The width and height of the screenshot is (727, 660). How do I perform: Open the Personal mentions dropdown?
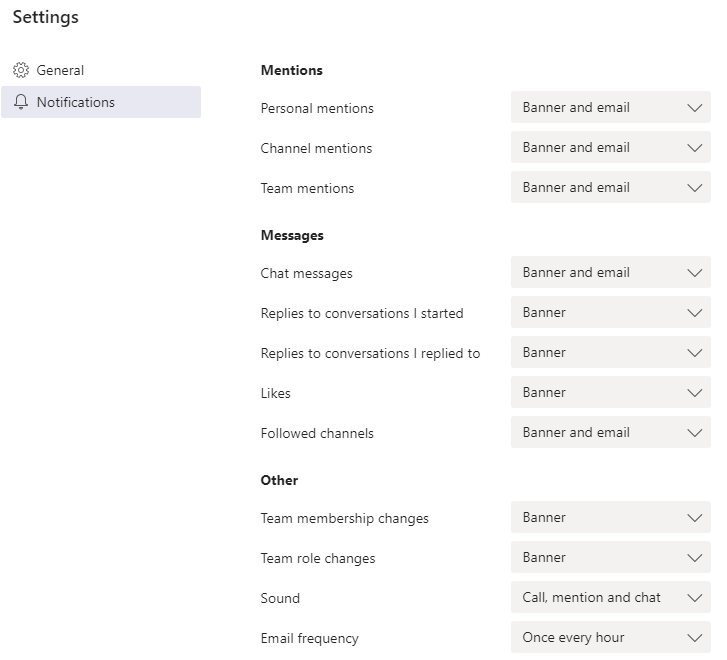pos(611,107)
